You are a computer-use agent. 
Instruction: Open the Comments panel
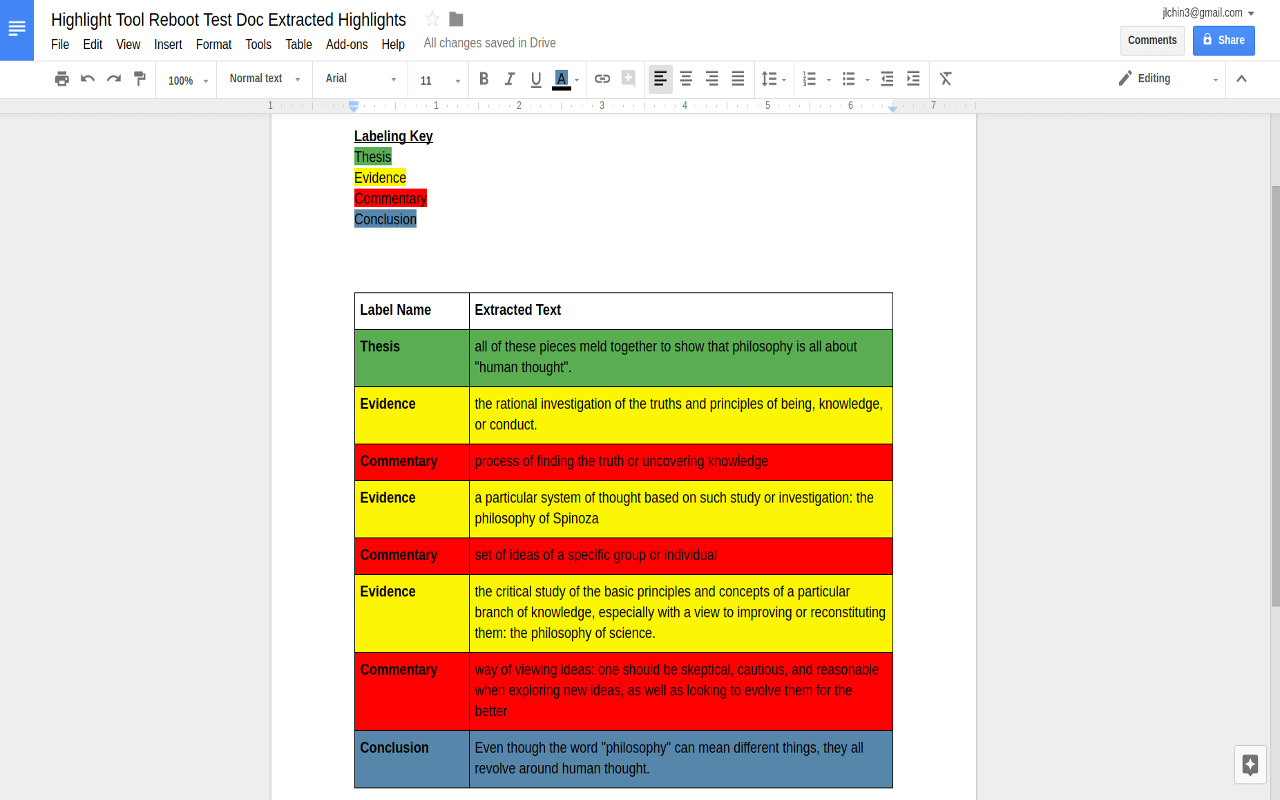(1152, 40)
